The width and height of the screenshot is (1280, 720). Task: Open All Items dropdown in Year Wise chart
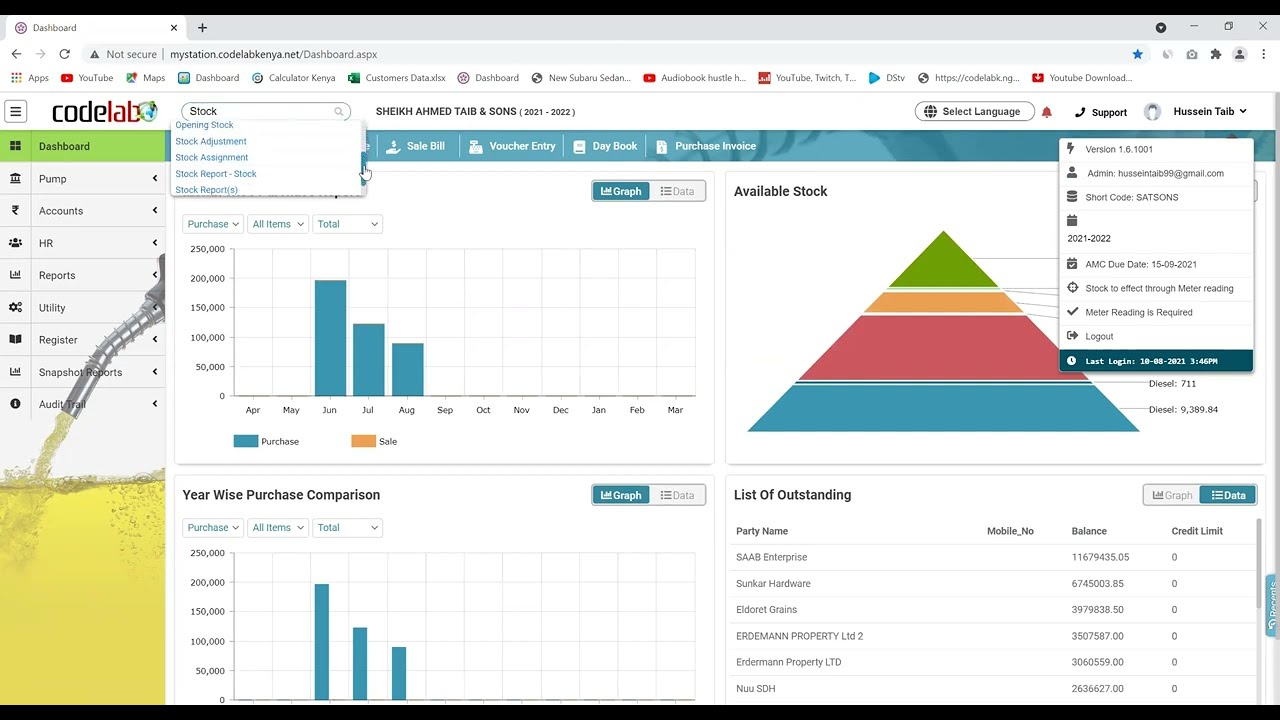278,528
